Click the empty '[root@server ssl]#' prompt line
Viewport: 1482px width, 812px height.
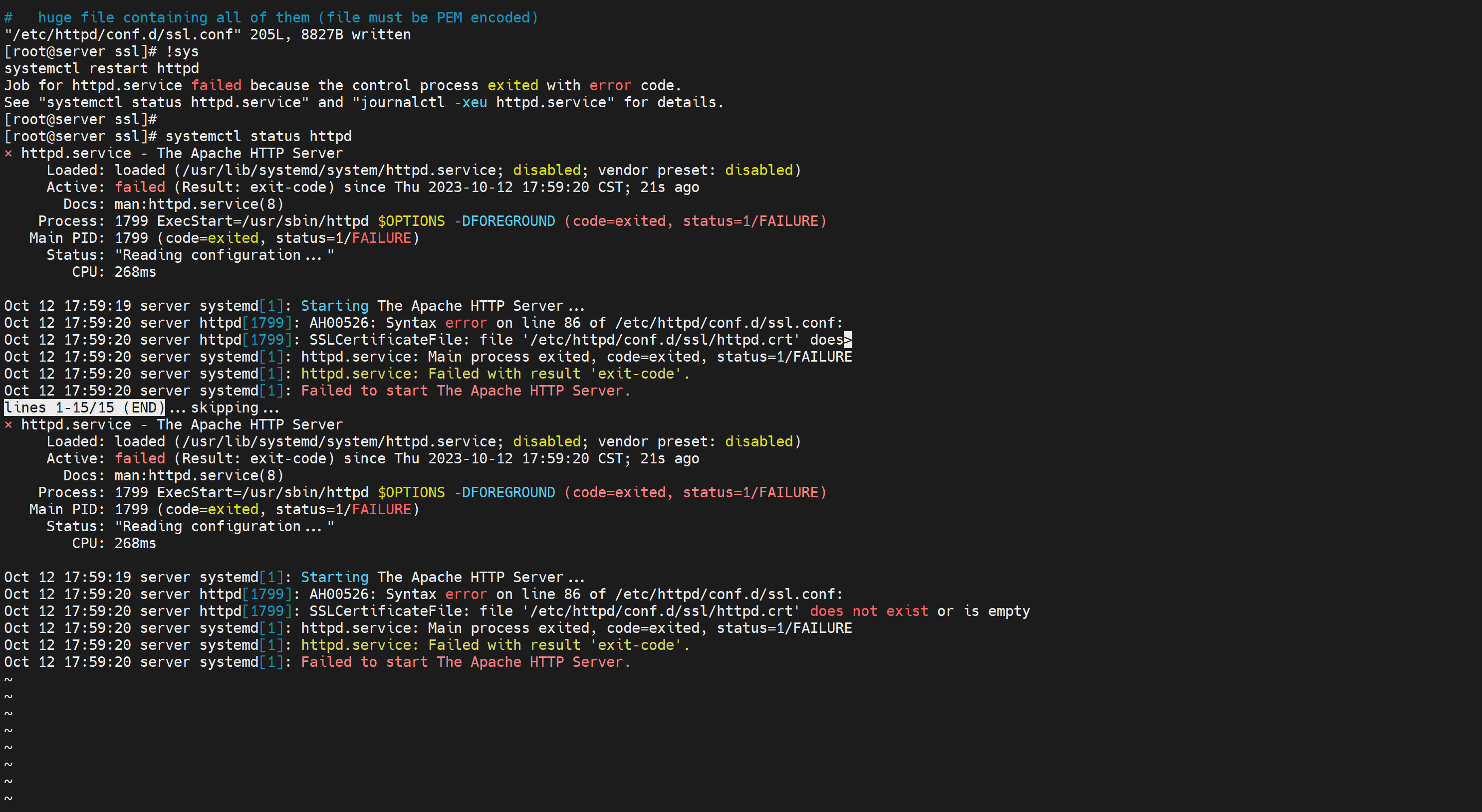[x=80, y=120]
